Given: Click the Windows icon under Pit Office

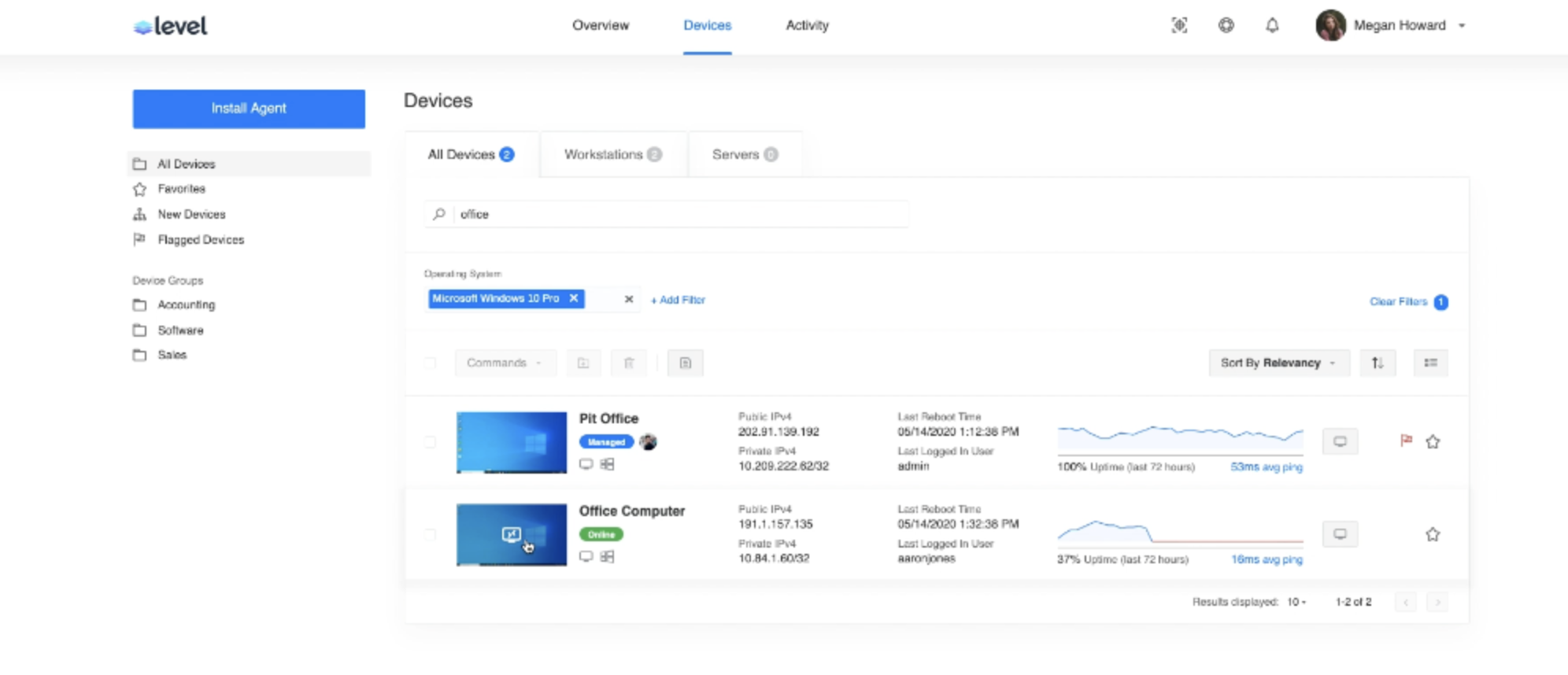Looking at the screenshot, I should (607, 464).
